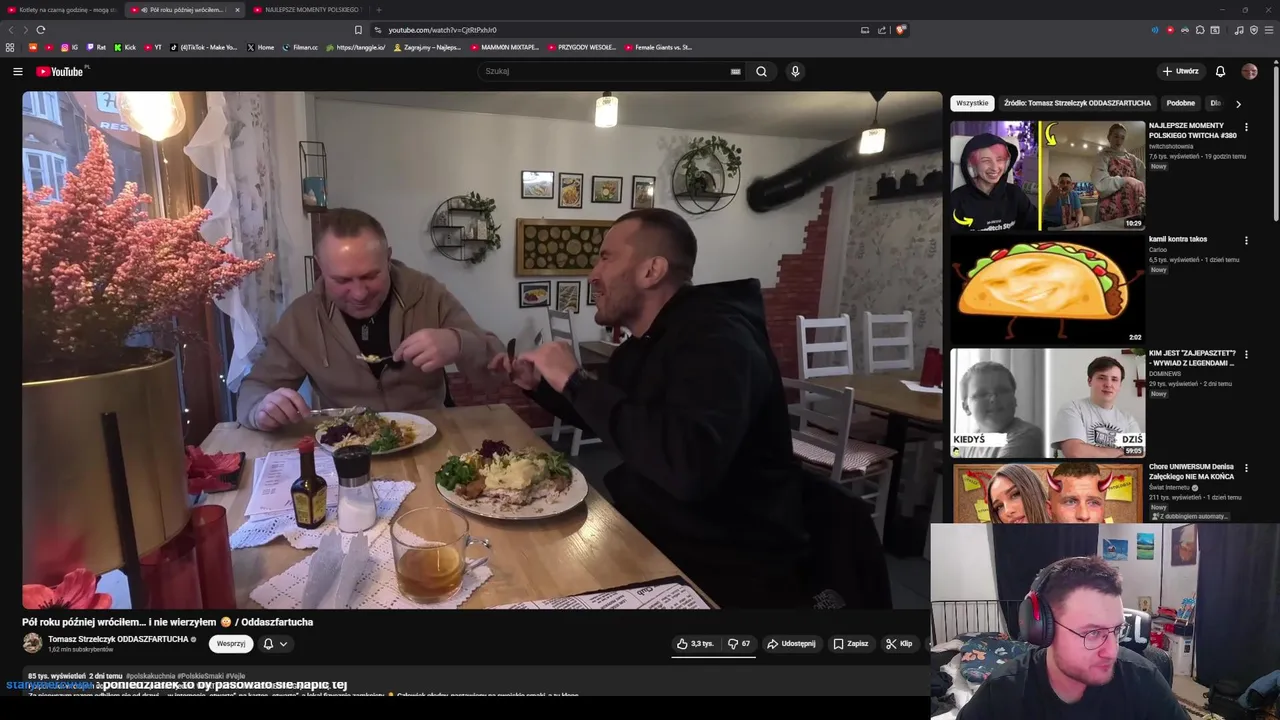
Task: Open kamil kontra takos video title
Action: click(x=1178, y=239)
